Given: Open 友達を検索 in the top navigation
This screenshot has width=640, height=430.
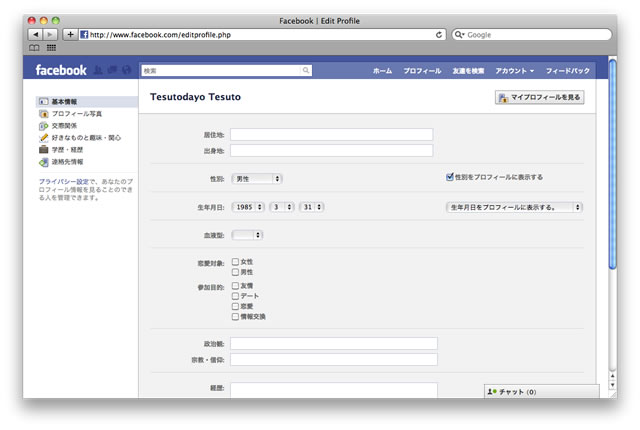Looking at the screenshot, I should point(468,71).
